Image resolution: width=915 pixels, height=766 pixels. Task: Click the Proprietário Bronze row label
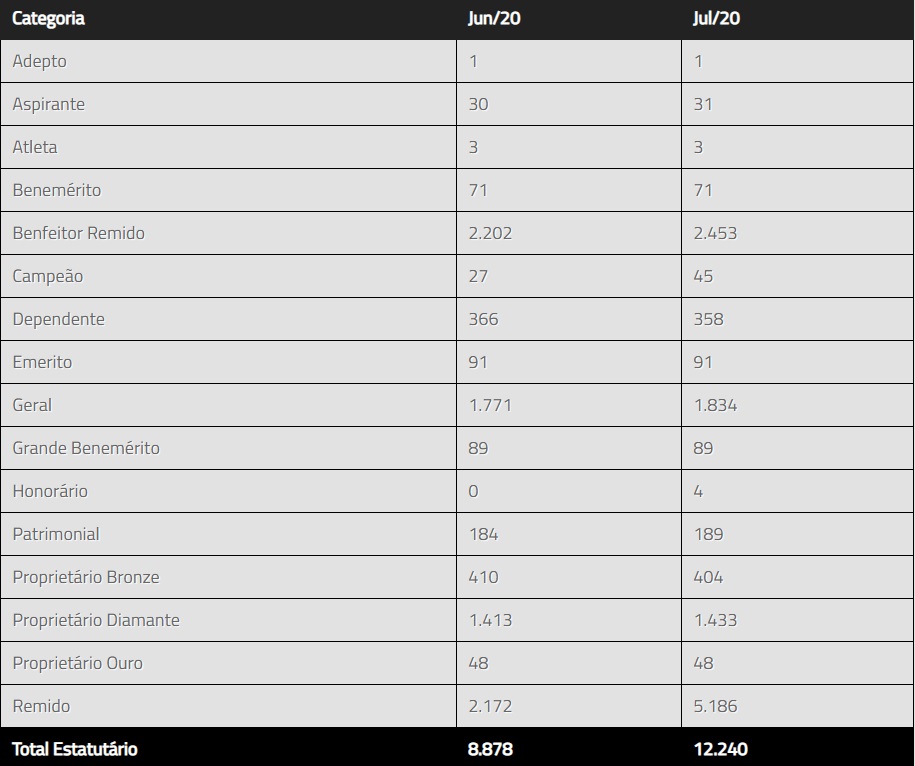coord(86,577)
